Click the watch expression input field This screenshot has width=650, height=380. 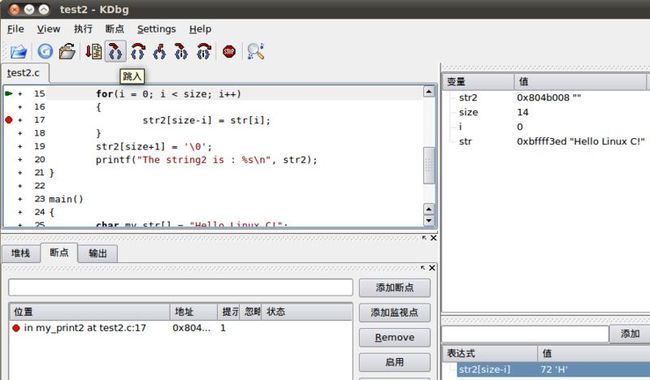[525, 334]
